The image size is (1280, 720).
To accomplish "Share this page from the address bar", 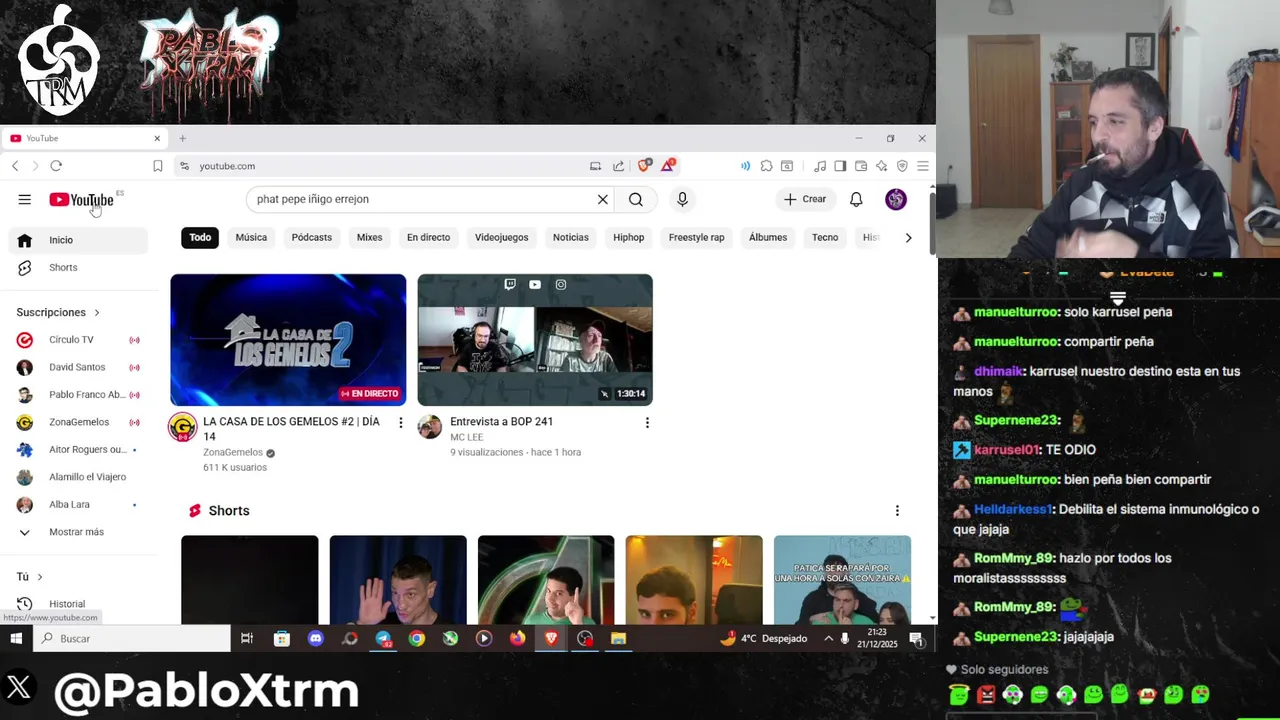I will point(618,166).
